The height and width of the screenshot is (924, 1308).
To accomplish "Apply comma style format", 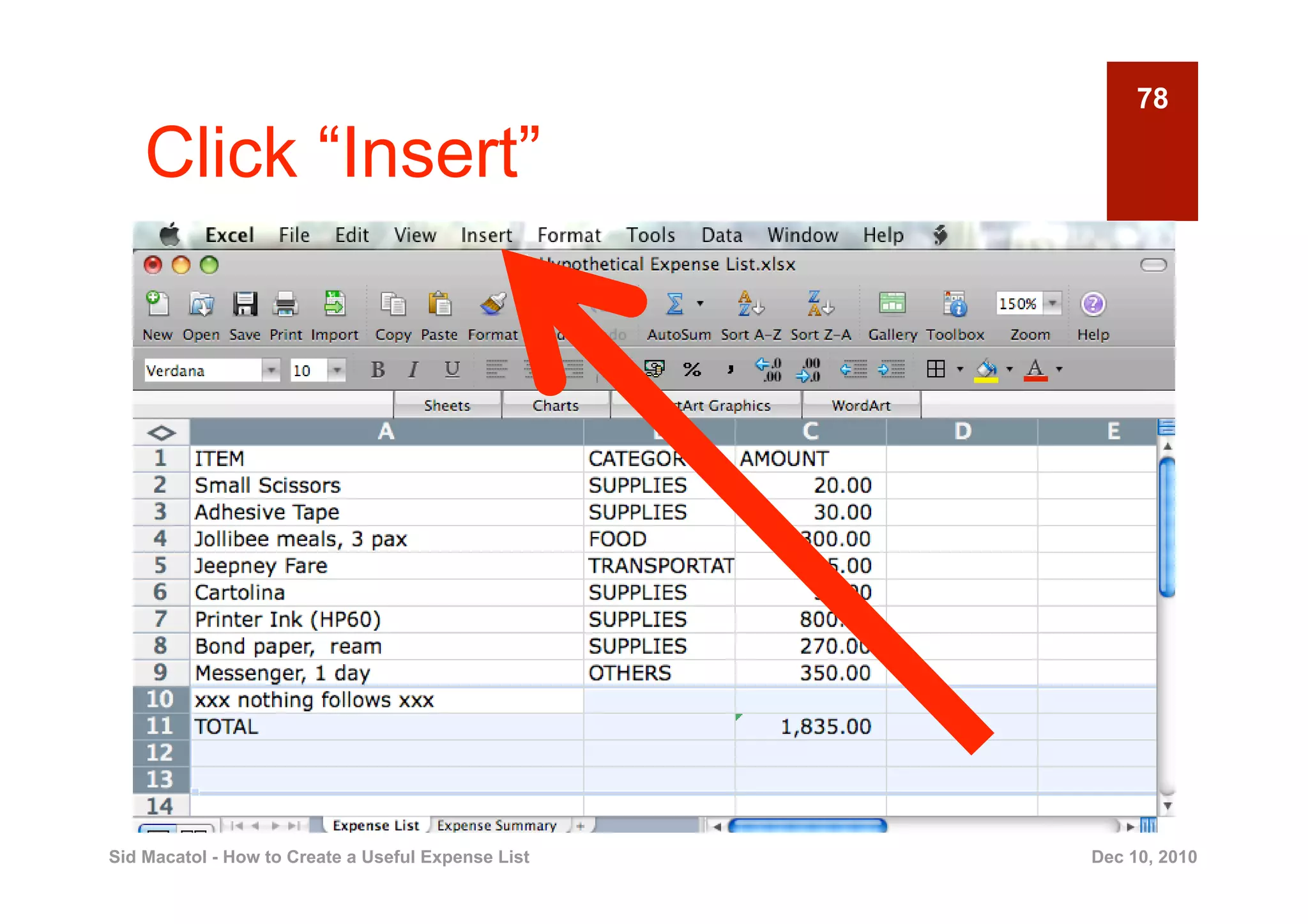I will point(730,369).
